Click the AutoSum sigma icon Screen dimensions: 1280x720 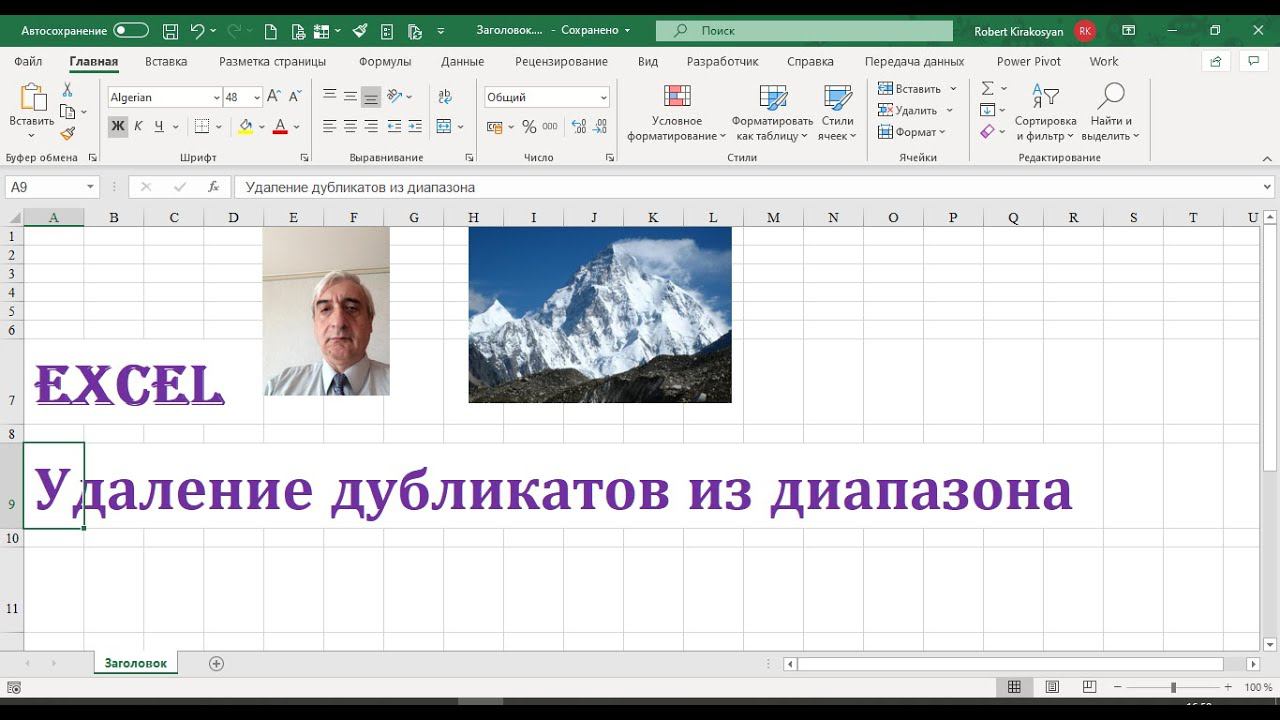(988, 88)
